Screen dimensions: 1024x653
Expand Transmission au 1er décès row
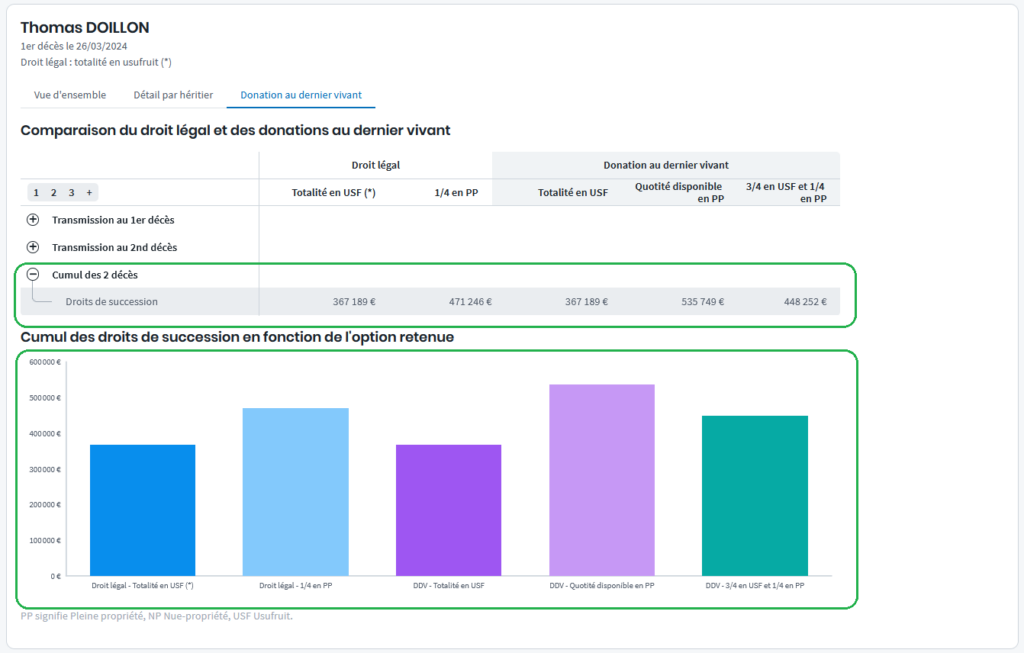click(x=33, y=220)
